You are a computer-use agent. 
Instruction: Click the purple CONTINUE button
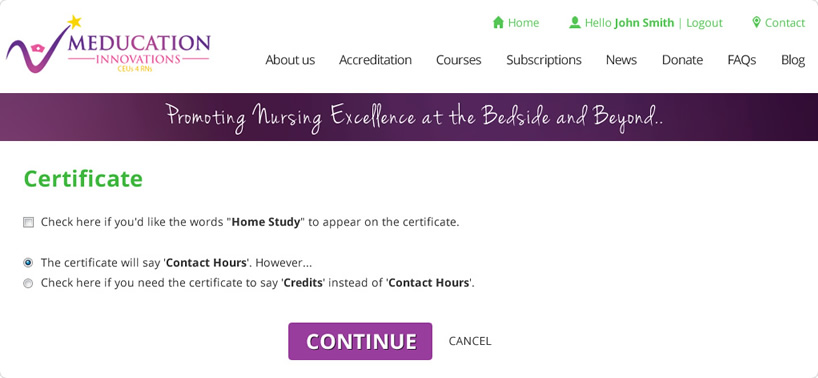[360, 341]
